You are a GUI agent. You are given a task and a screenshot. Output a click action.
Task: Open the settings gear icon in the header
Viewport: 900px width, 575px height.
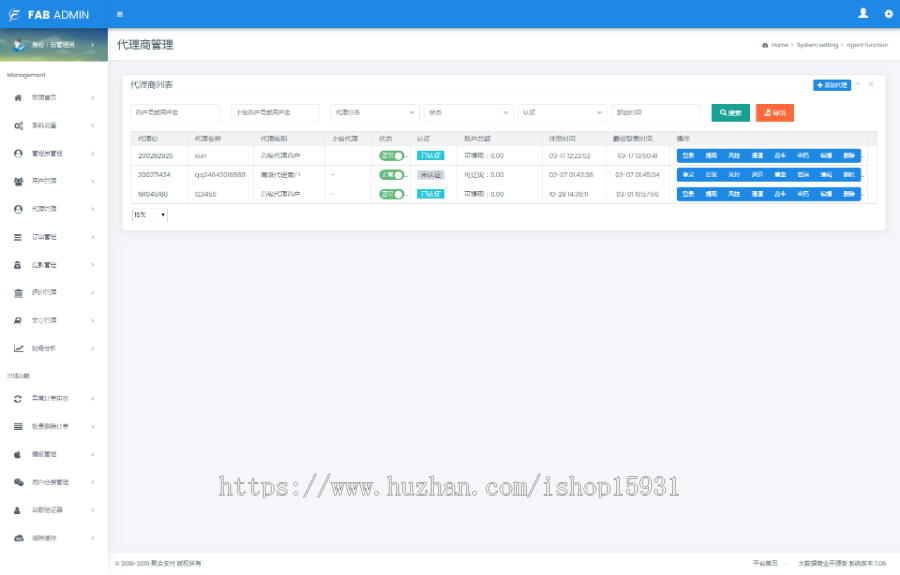(x=889, y=14)
